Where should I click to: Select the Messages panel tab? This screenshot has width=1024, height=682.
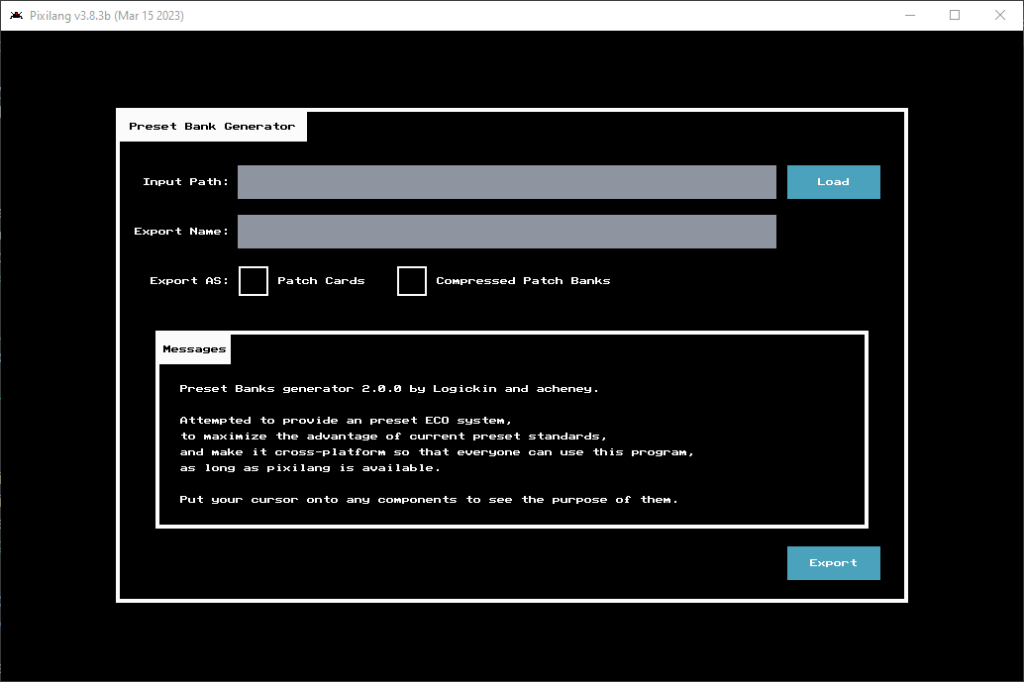(194, 349)
